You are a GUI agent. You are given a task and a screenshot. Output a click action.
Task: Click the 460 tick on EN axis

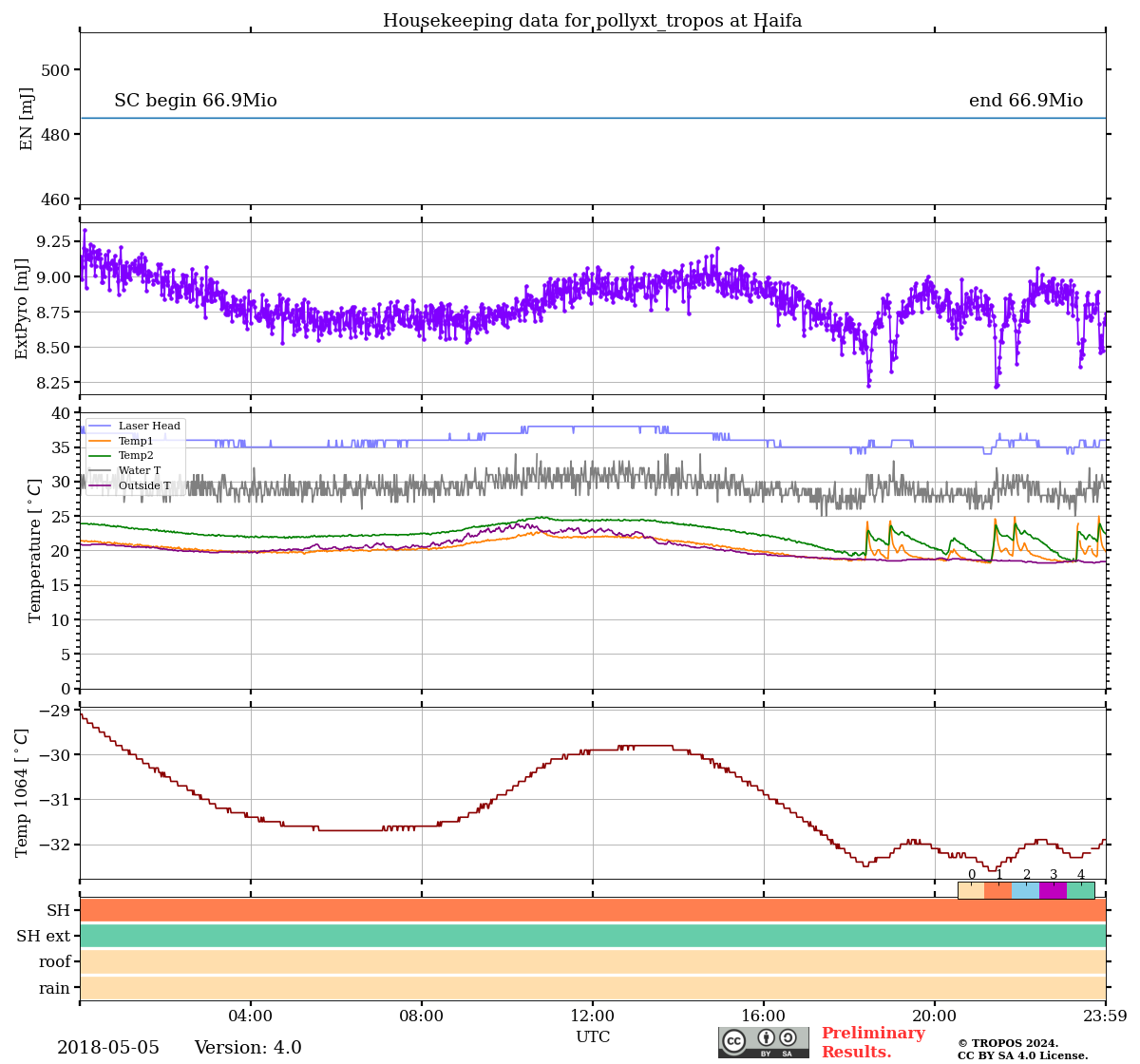coord(55,199)
